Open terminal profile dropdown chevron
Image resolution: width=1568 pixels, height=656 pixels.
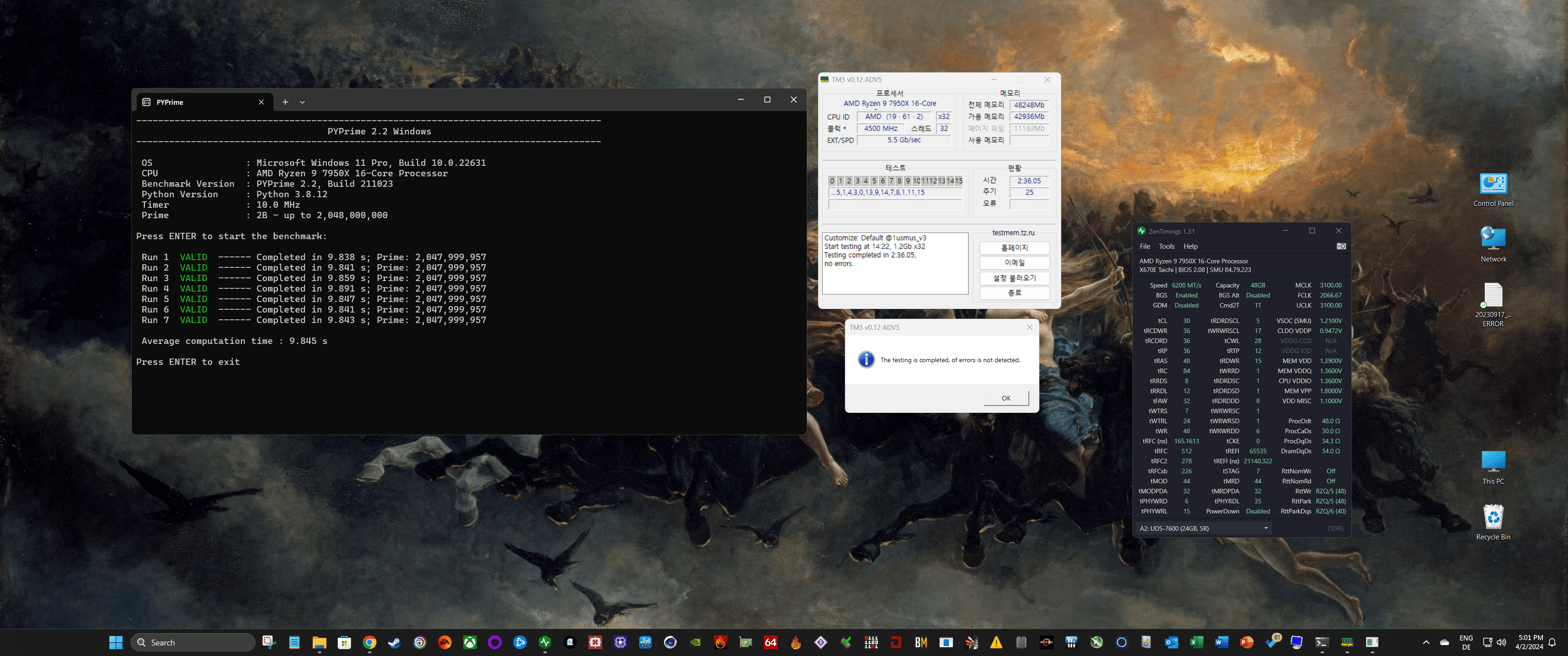tap(302, 102)
